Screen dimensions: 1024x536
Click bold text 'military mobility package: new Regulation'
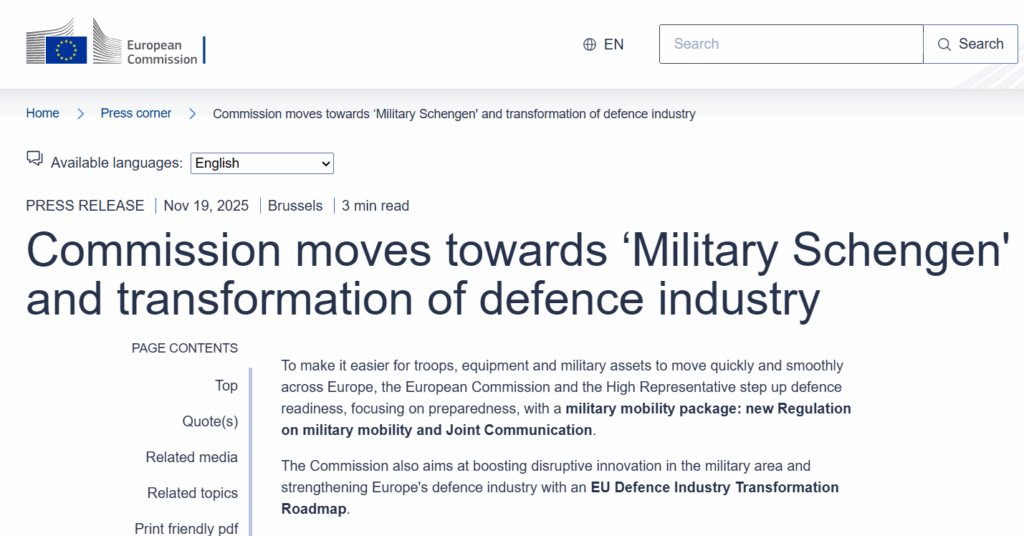click(708, 409)
